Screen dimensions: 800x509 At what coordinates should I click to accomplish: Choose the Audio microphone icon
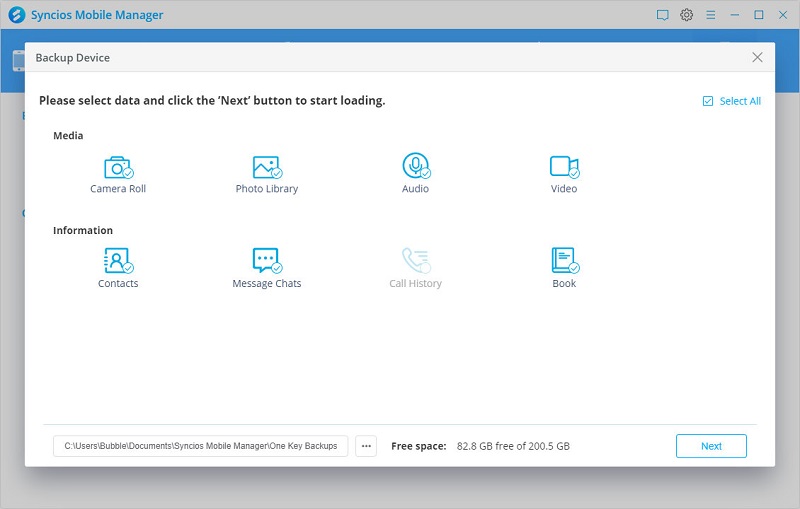click(x=415, y=166)
